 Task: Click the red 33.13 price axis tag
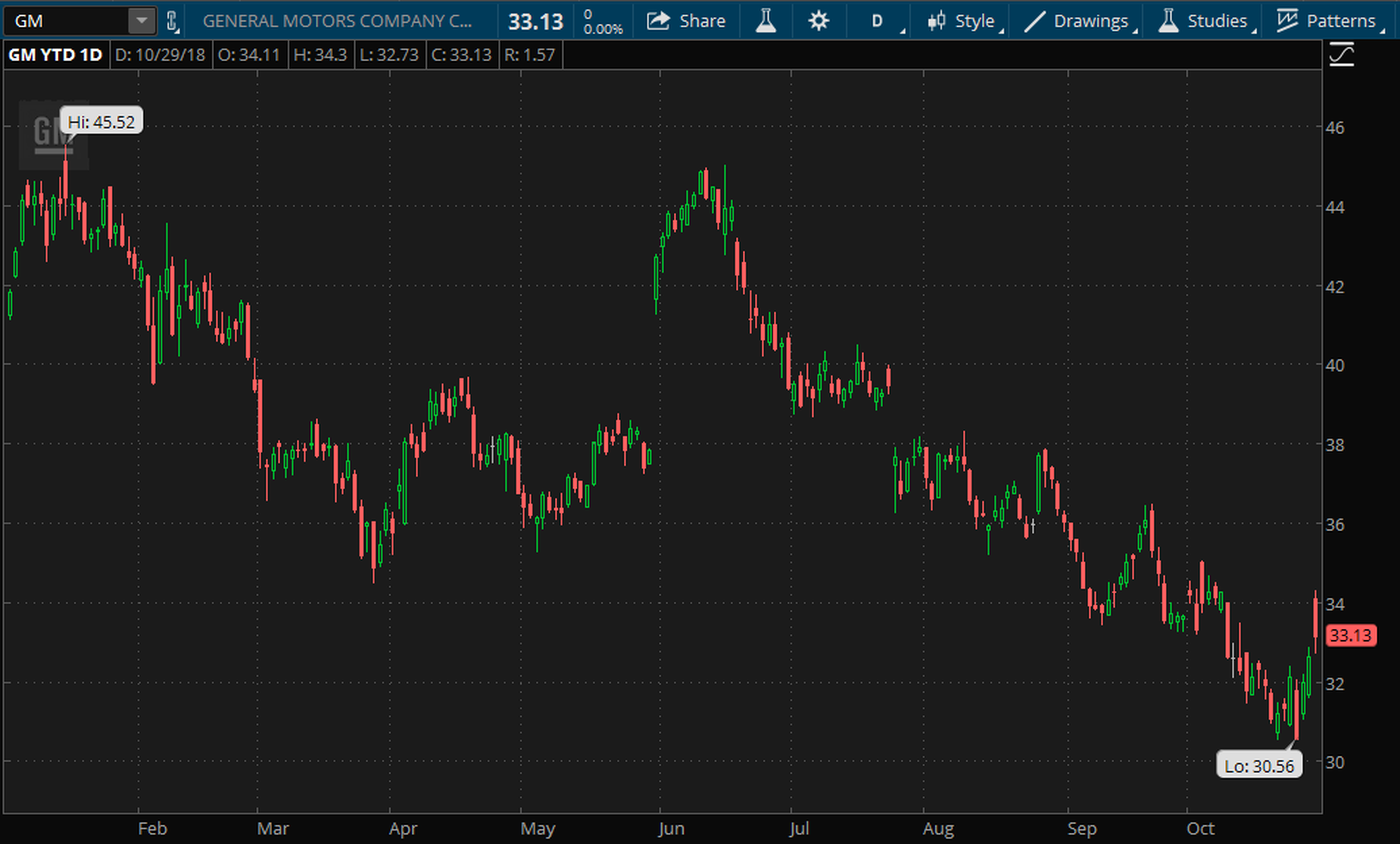click(x=1350, y=635)
